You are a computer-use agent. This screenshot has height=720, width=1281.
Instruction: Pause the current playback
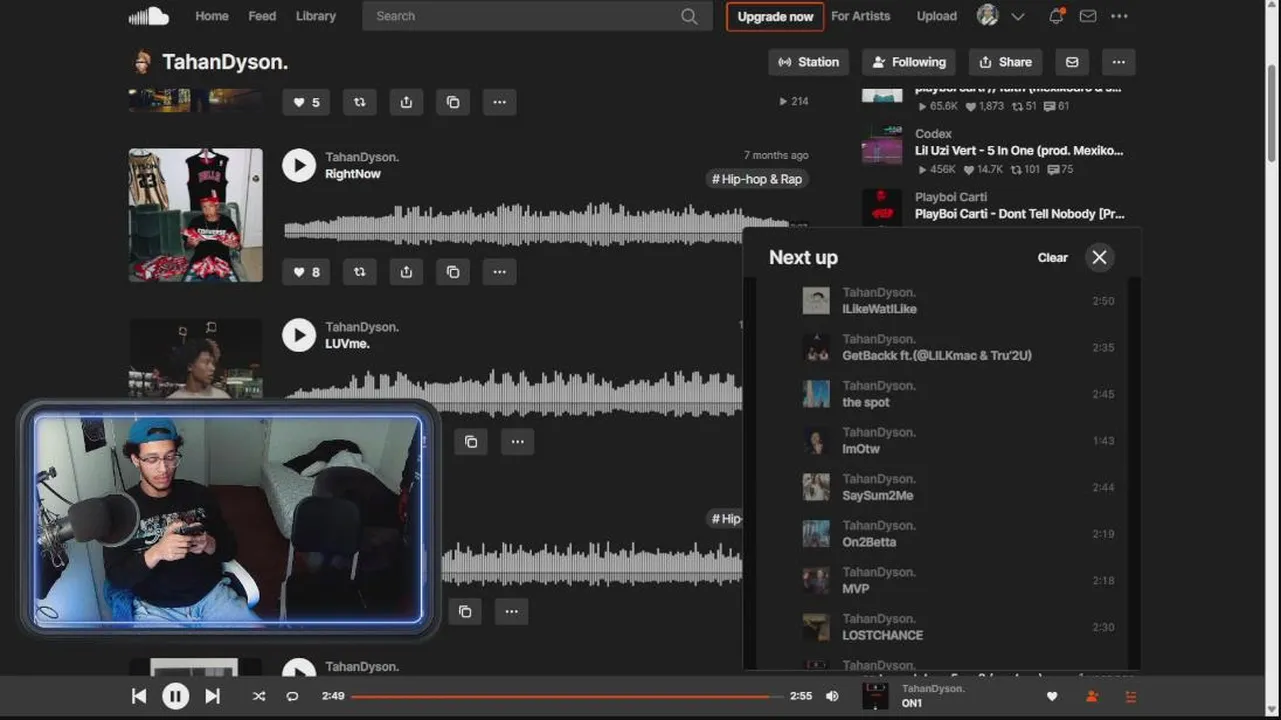(175, 696)
